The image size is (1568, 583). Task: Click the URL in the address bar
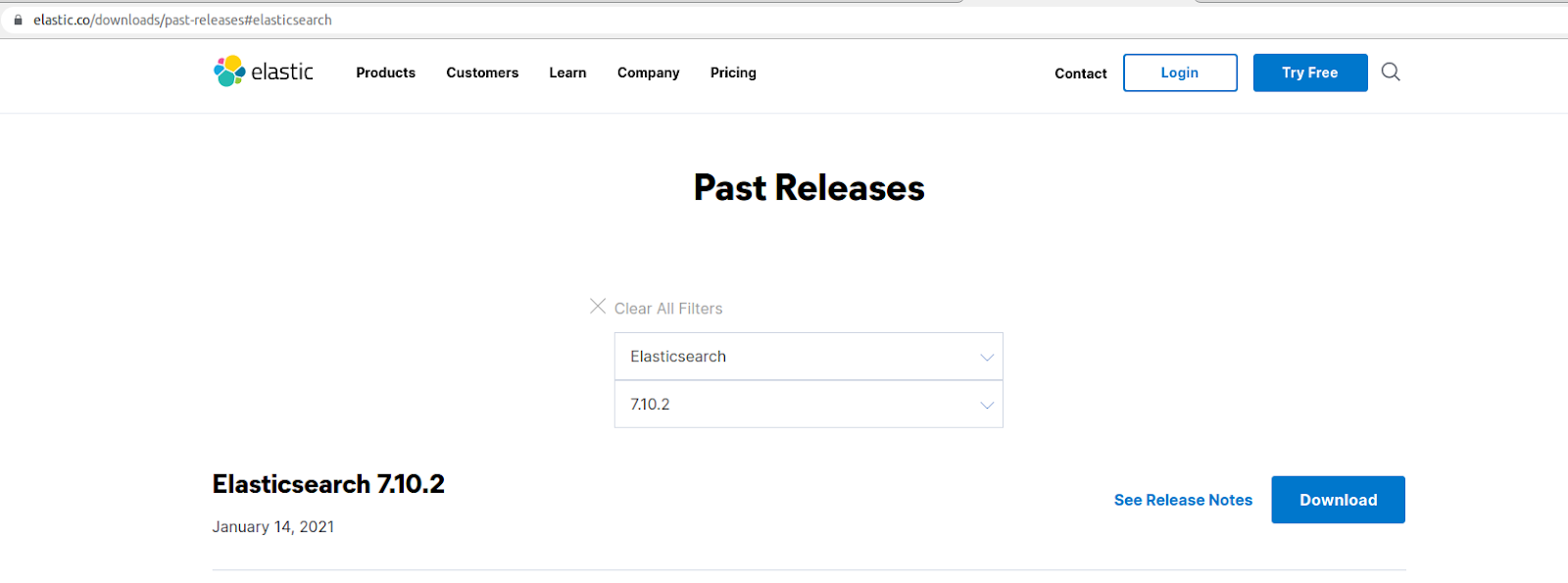tap(182, 20)
